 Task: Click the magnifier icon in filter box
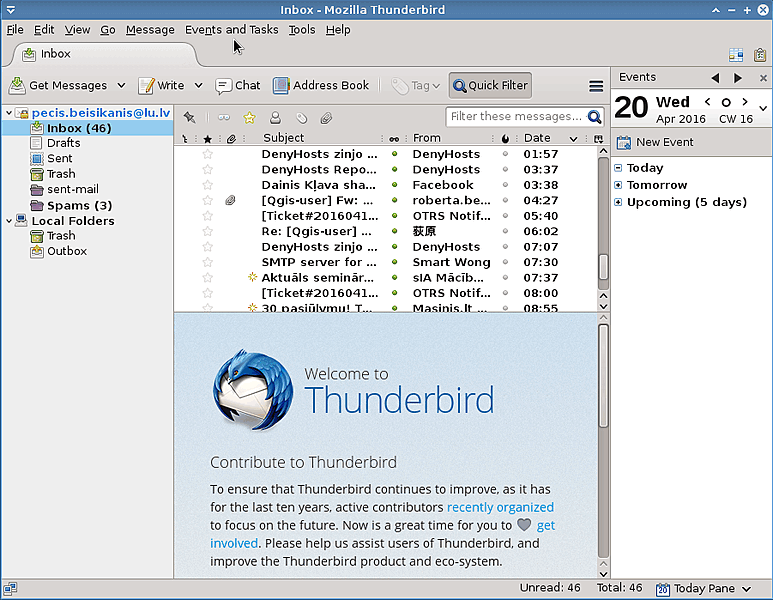tap(595, 117)
